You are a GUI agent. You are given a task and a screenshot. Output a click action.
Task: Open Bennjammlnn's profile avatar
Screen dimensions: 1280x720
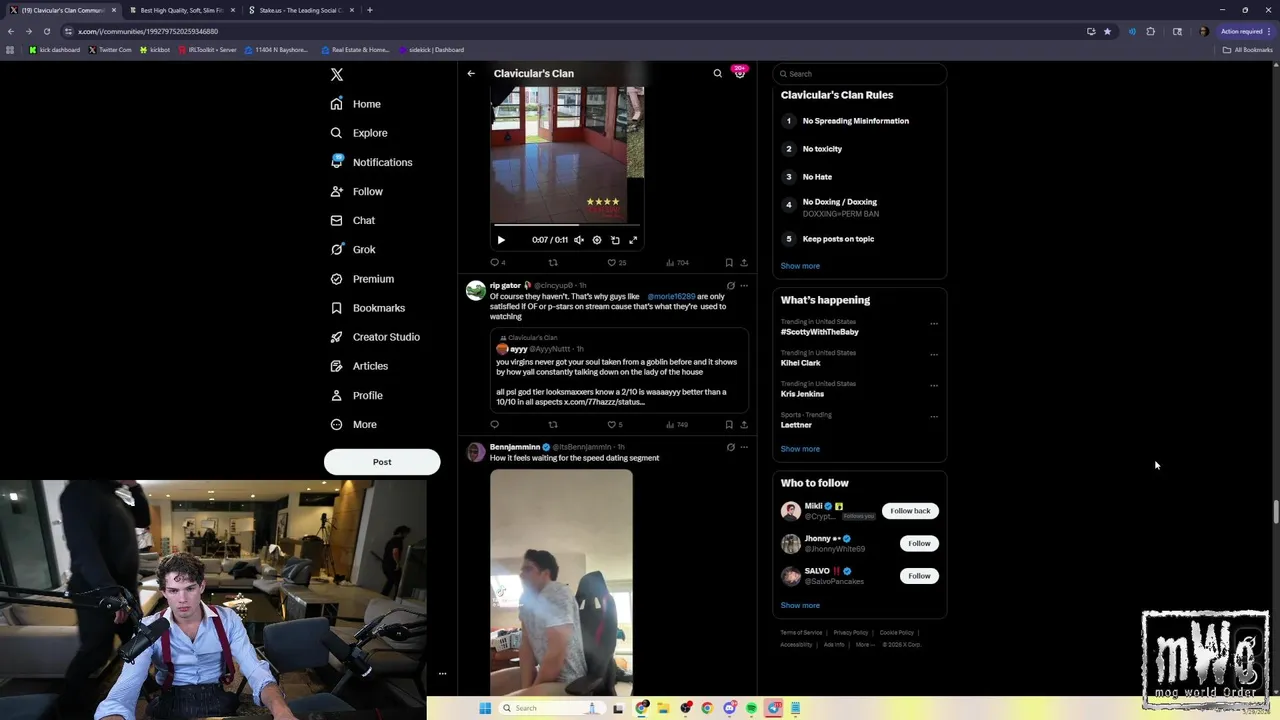[475, 453]
